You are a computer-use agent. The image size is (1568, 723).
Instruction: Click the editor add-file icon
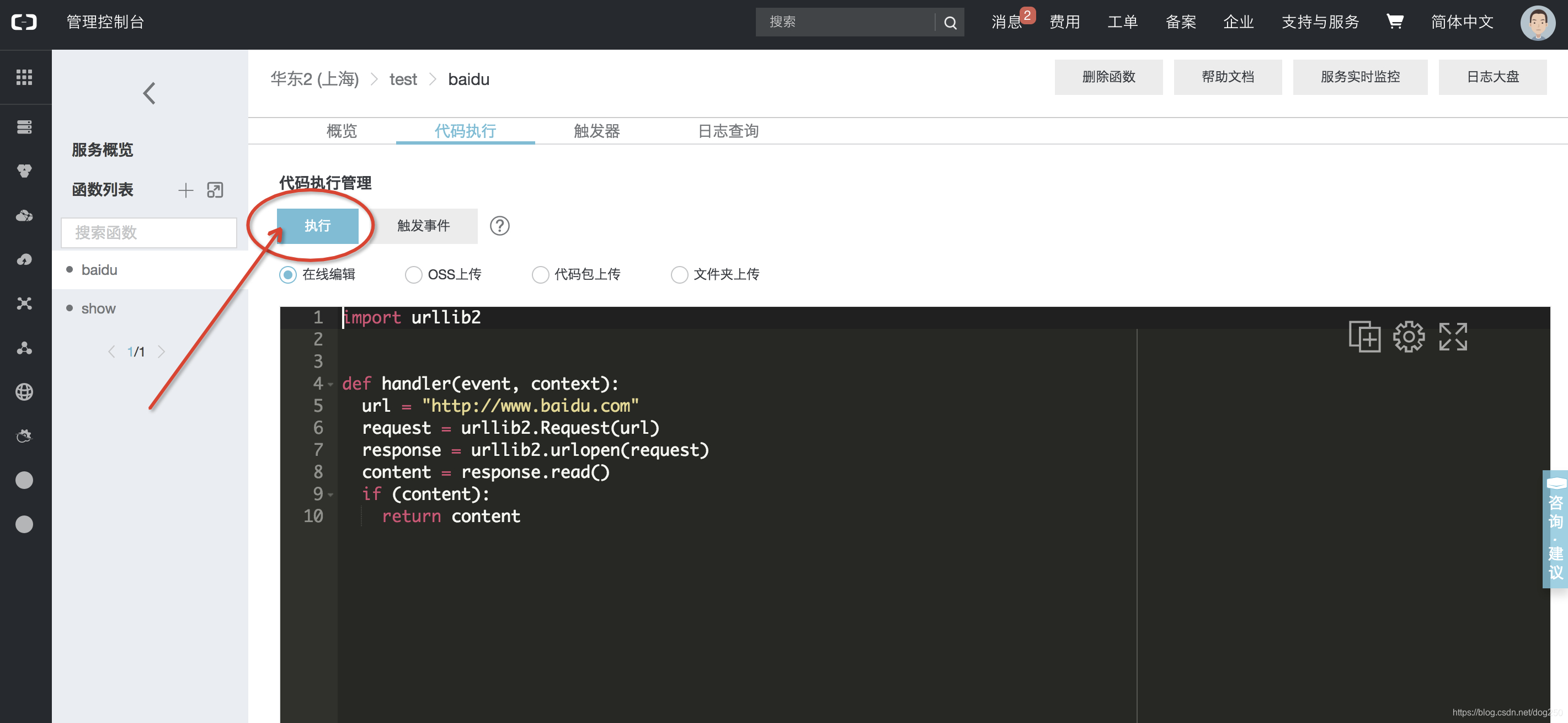(1364, 336)
